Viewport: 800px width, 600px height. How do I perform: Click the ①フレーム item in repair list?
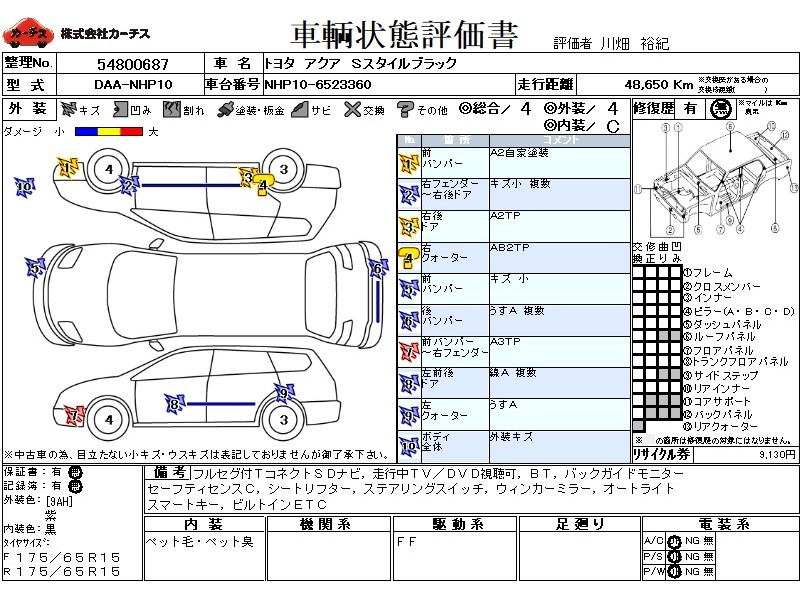[708, 273]
